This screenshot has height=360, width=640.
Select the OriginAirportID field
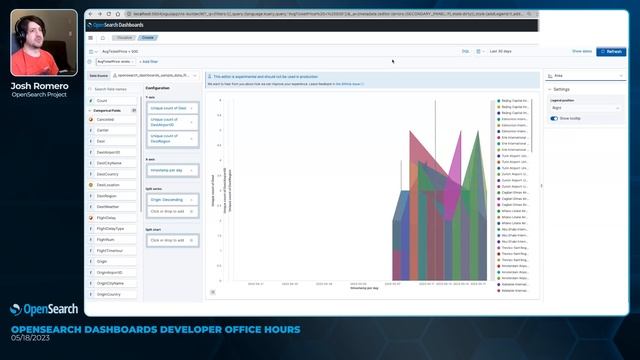[x=112, y=273]
